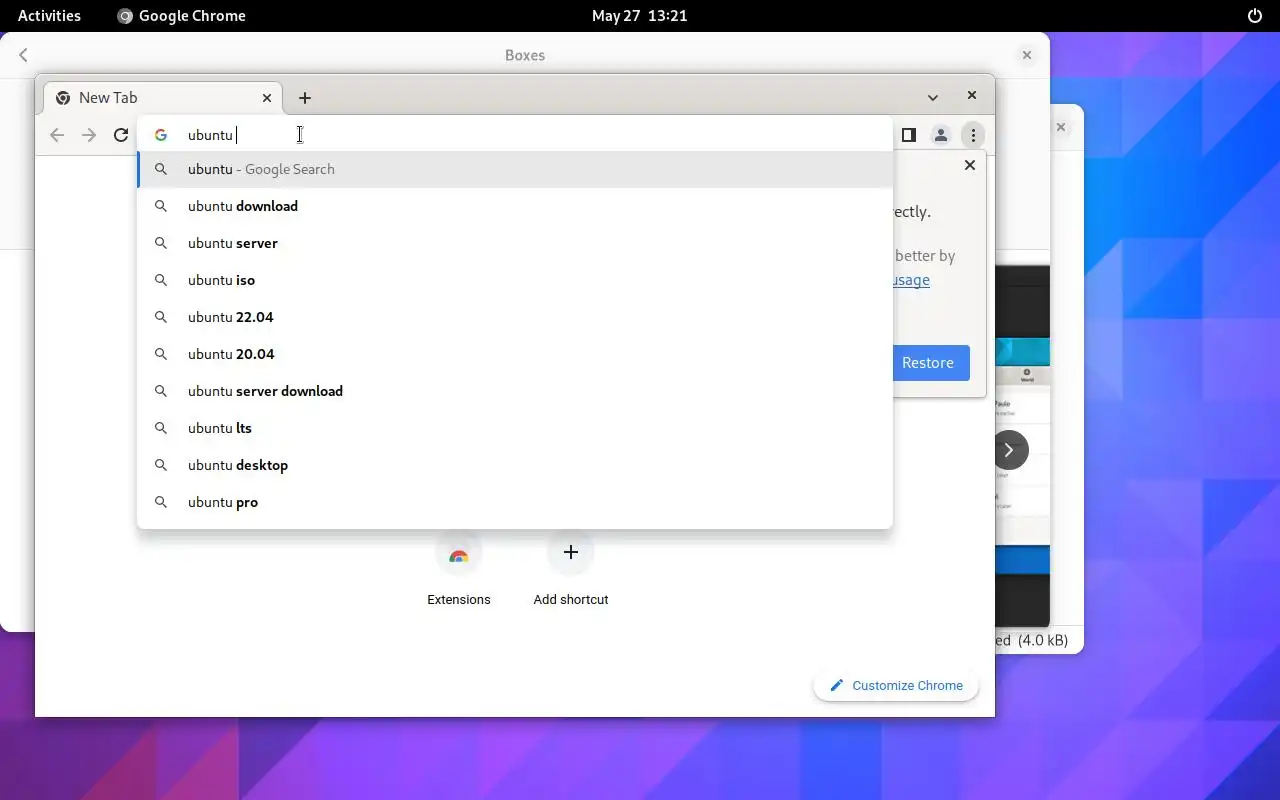This screenshot has width=1280, height=800.
Task: Click search icon beside 'ubuntu lts'
Action: (x=160, y=428)
